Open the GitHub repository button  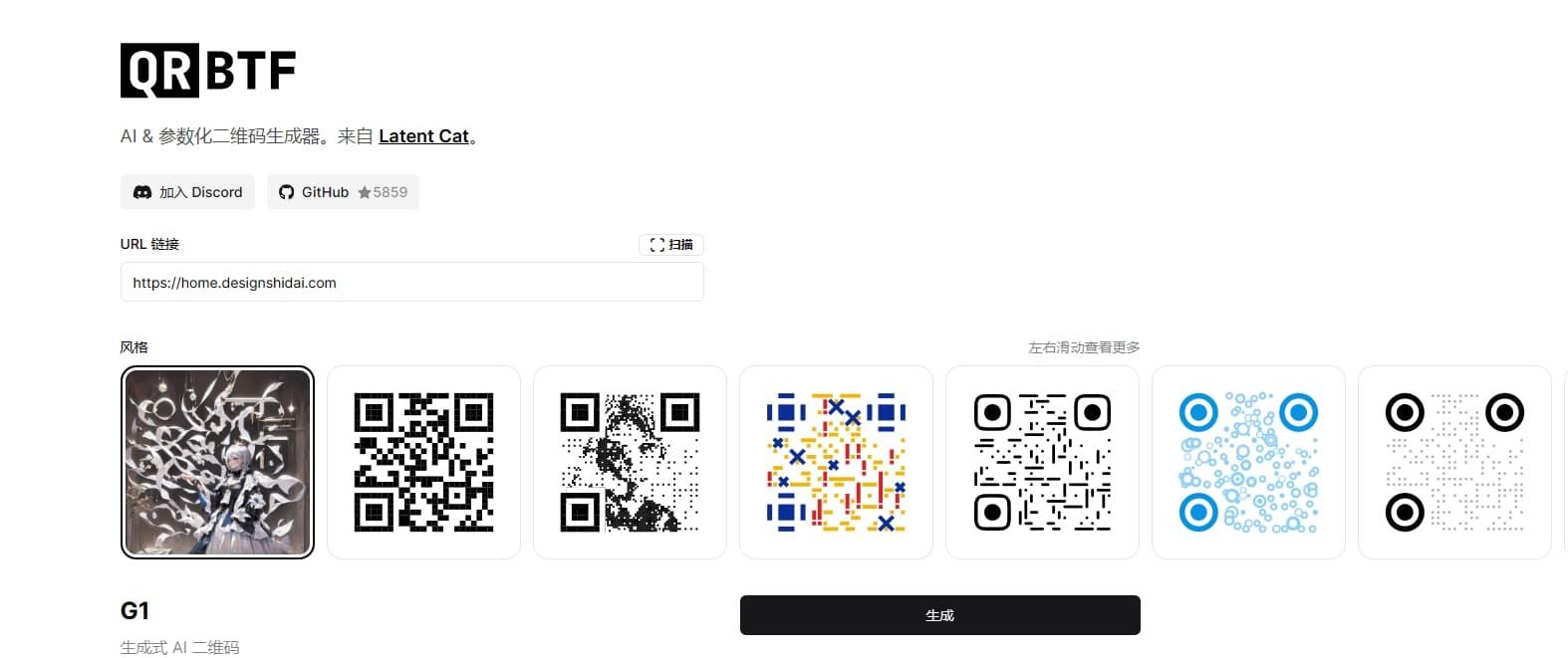(343, 192)
